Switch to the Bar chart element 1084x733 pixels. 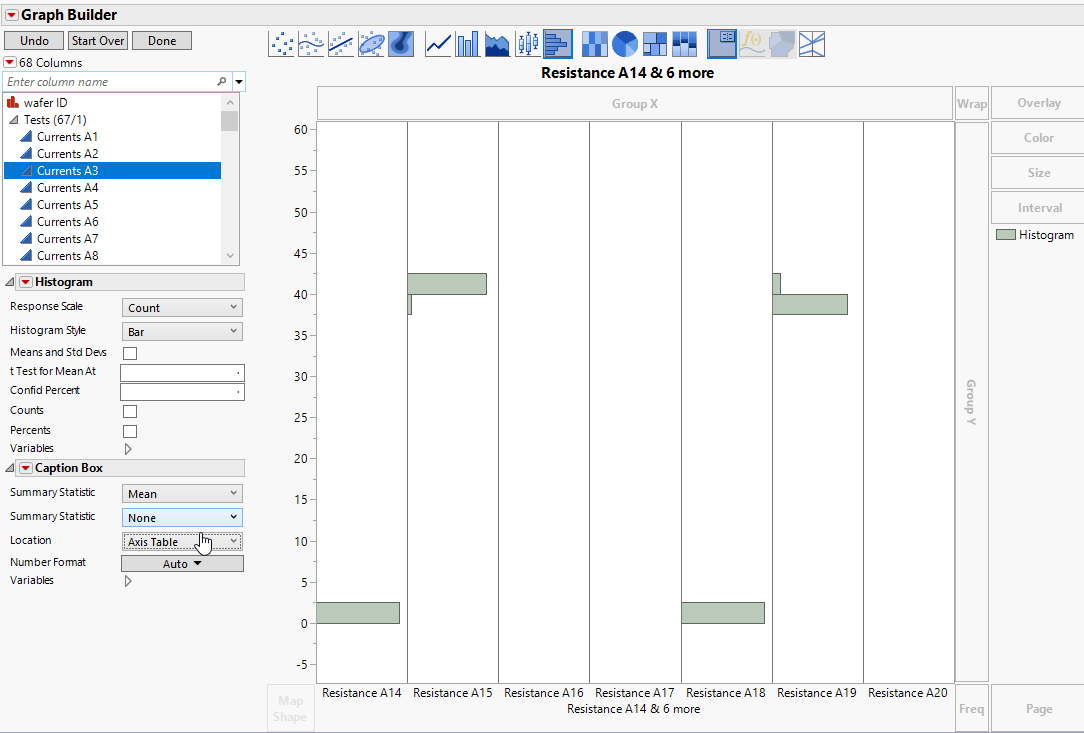coord(467,43)
